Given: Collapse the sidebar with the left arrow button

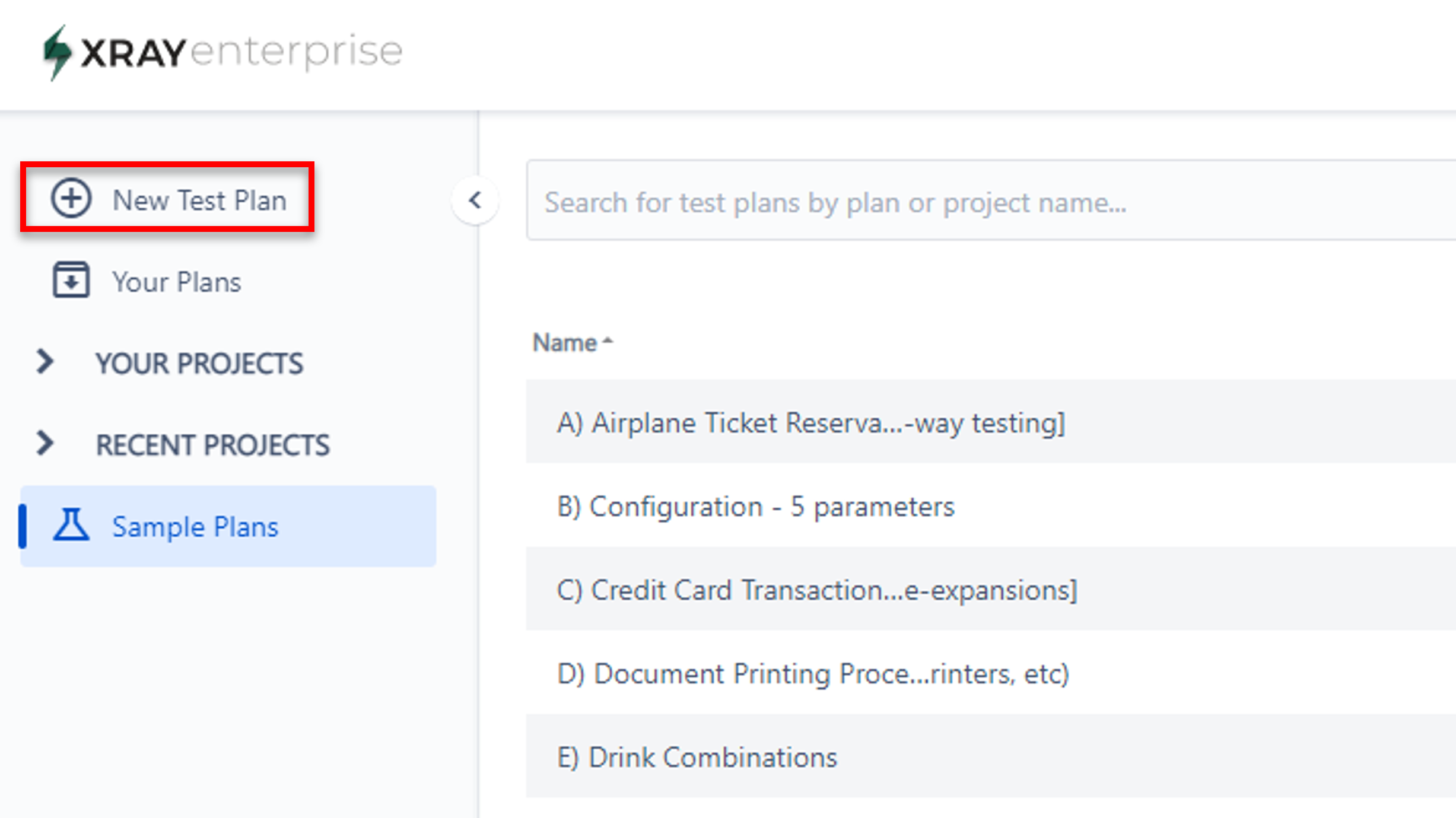Looking at the screenshot, I should tap(475, 200).
